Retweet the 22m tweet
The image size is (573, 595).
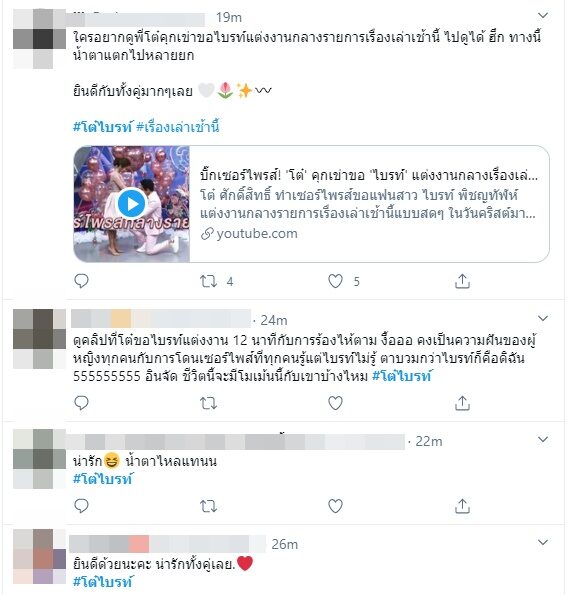tap(208, 506)
